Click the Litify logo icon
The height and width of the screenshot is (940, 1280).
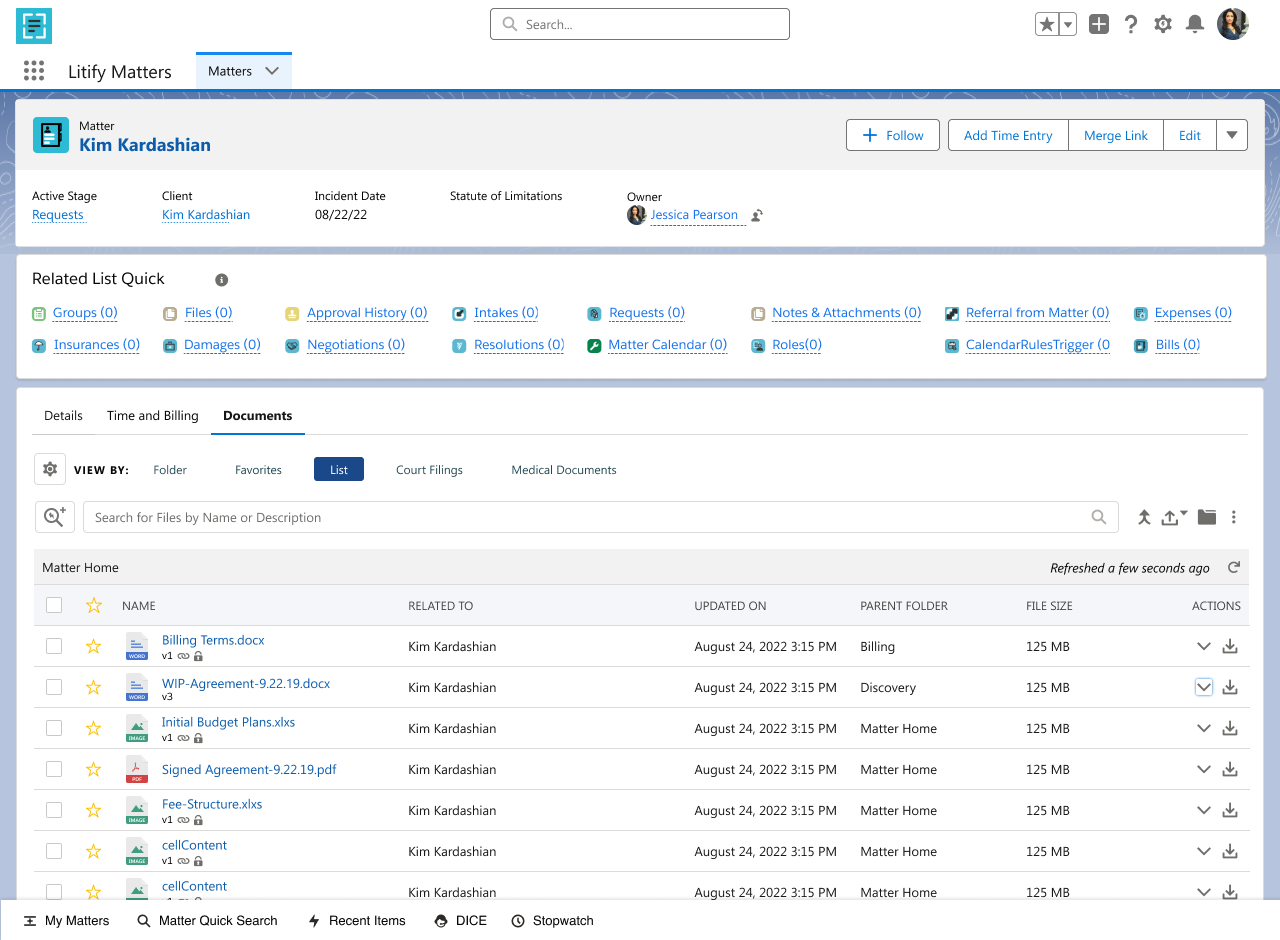34,26
